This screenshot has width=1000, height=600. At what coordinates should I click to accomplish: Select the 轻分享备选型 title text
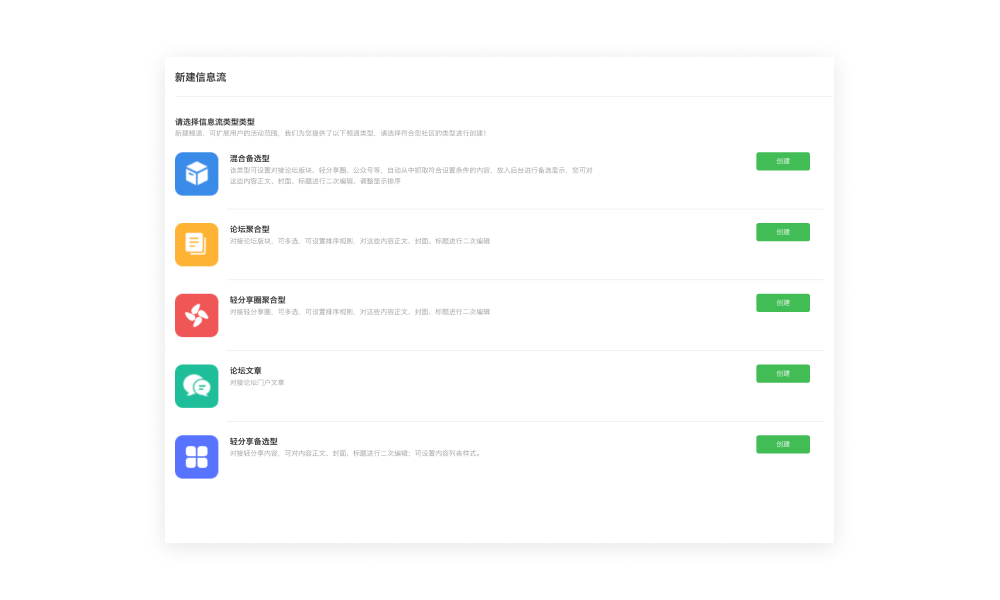pos(253,441)
